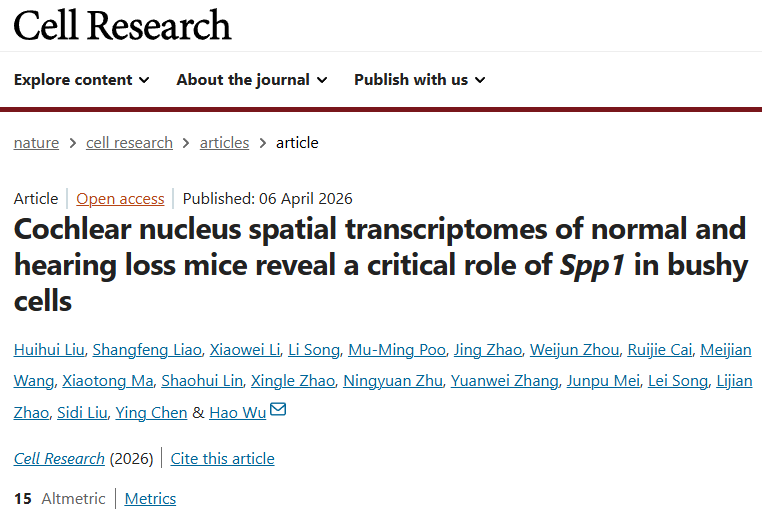Screen dimensions: 762x516
Task: Expand the Explore content menu
Action: 82,80
